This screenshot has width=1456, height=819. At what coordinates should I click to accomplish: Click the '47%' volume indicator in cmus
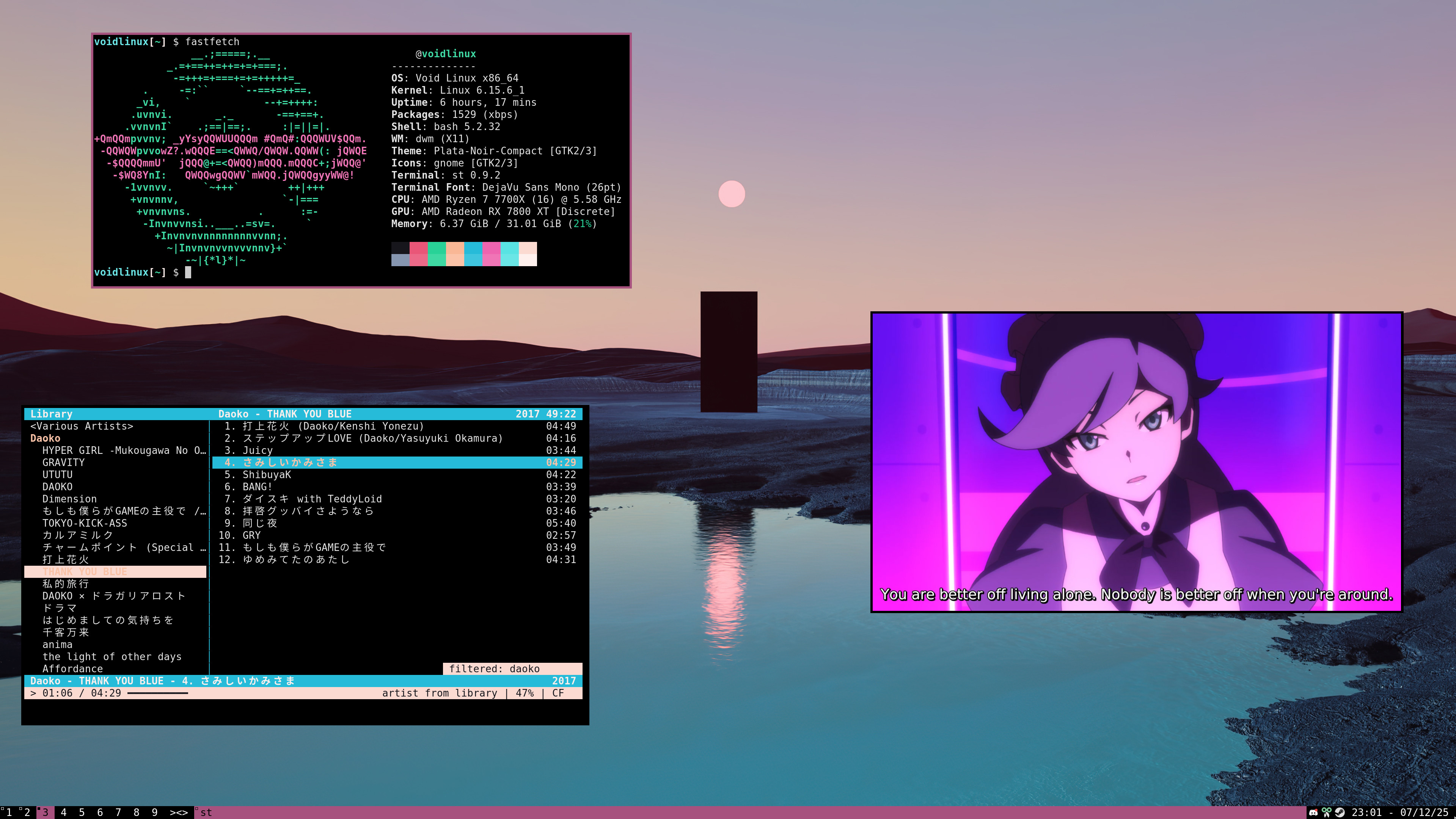(525, 693)
